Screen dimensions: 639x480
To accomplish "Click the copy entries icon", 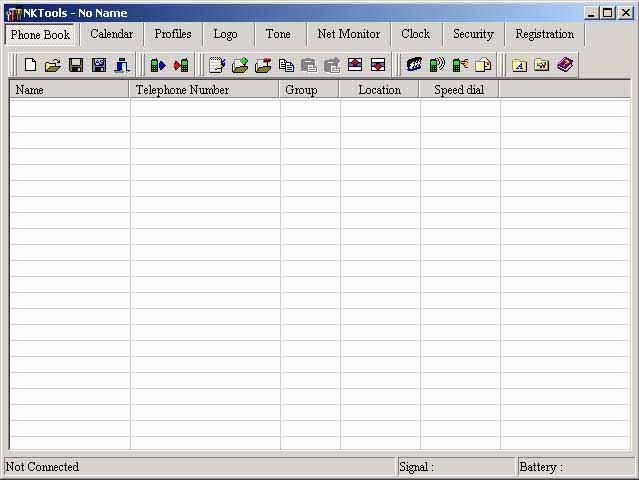I will click(286, 65).
